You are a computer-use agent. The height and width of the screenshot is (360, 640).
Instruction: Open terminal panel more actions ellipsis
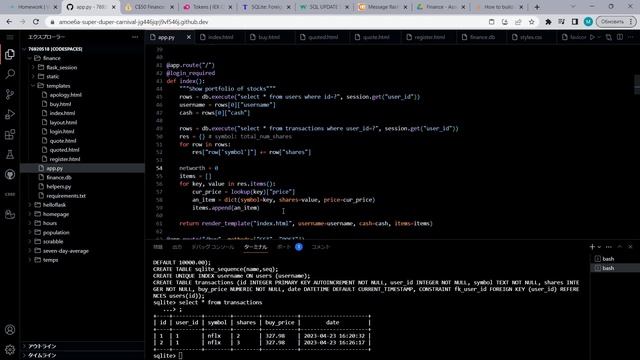(x=609, y=247)
